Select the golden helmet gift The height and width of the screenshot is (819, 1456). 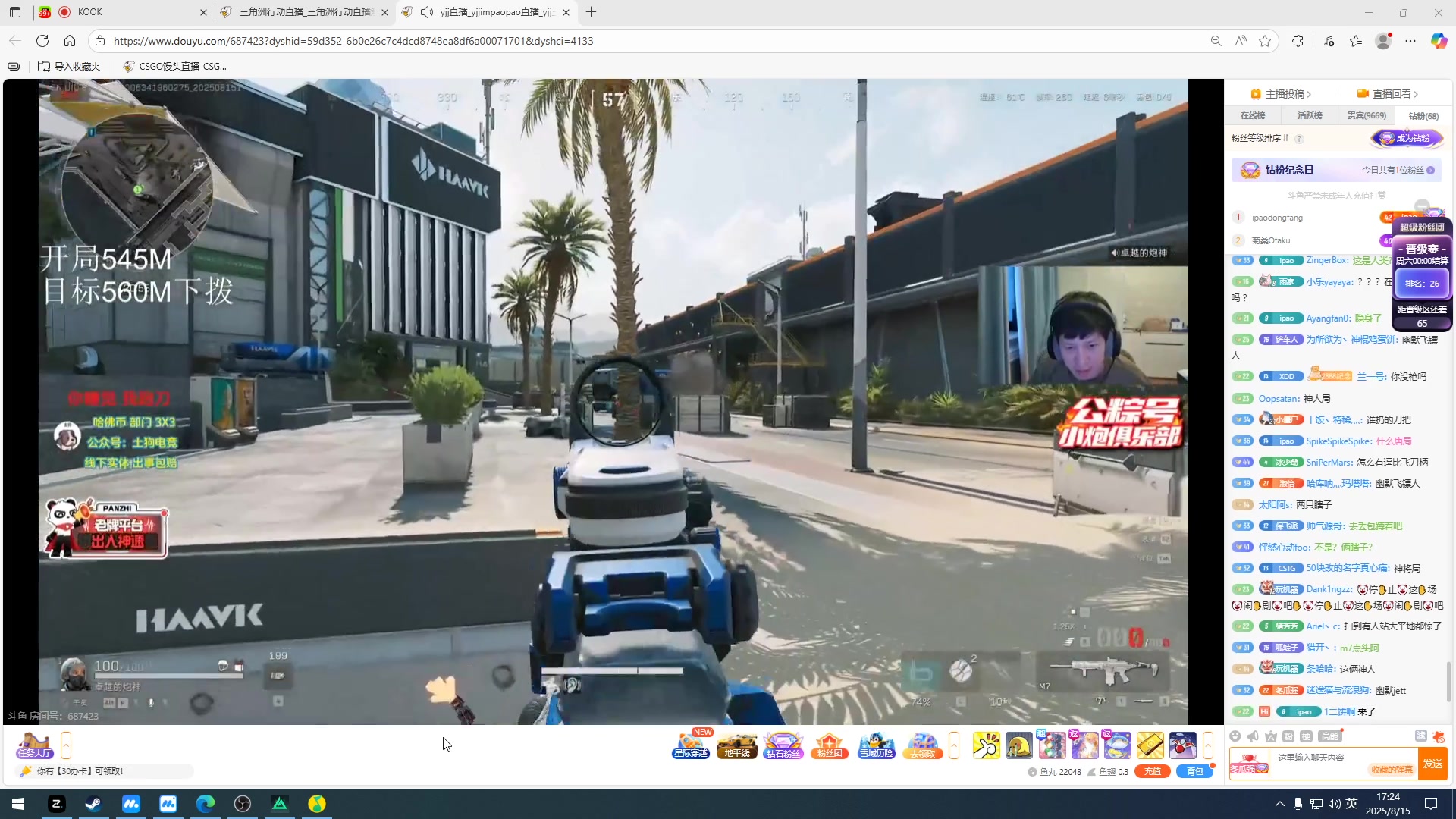(1019, 745)
